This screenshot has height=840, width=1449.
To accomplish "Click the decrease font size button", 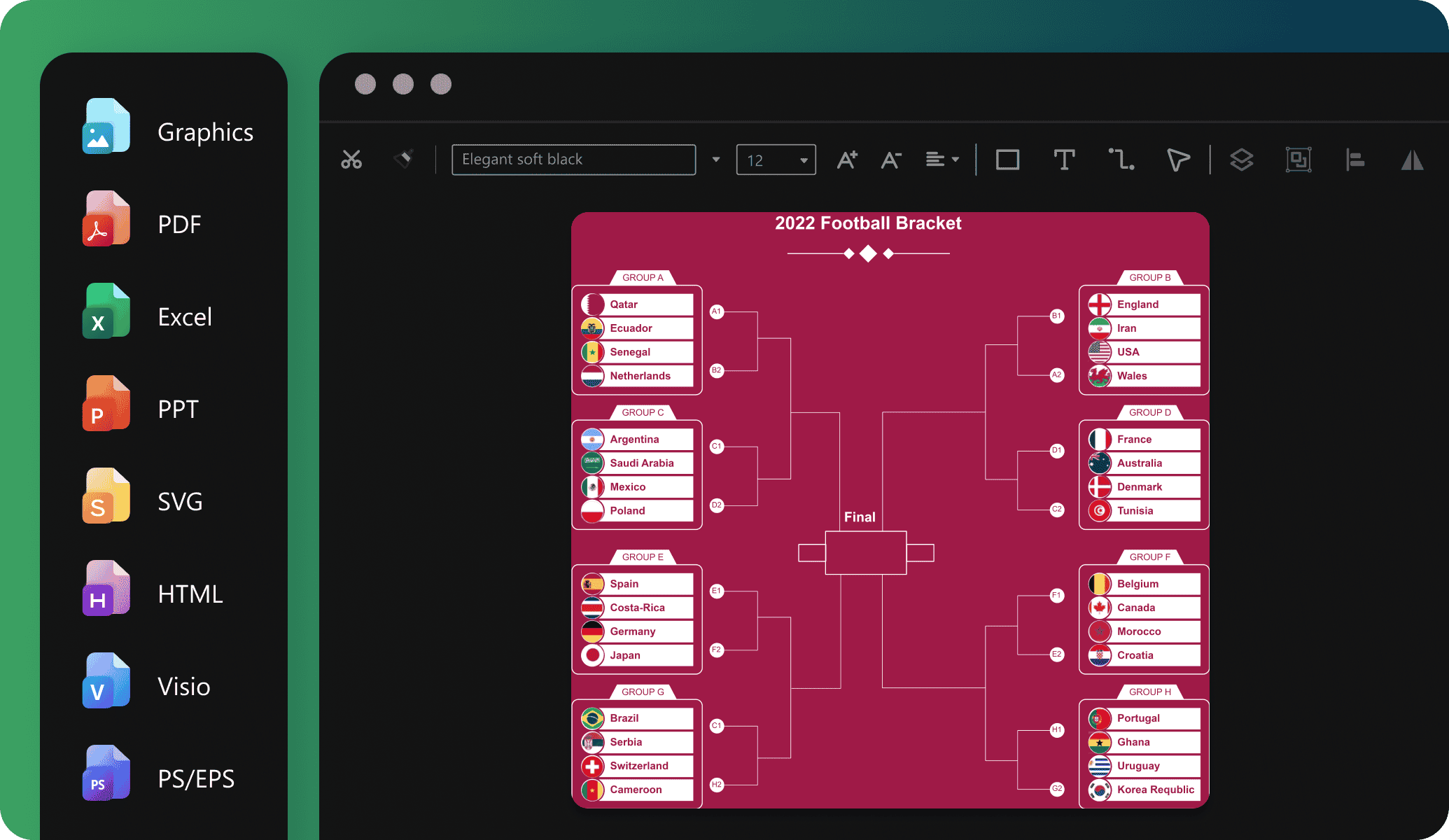I will pos(890,159).
